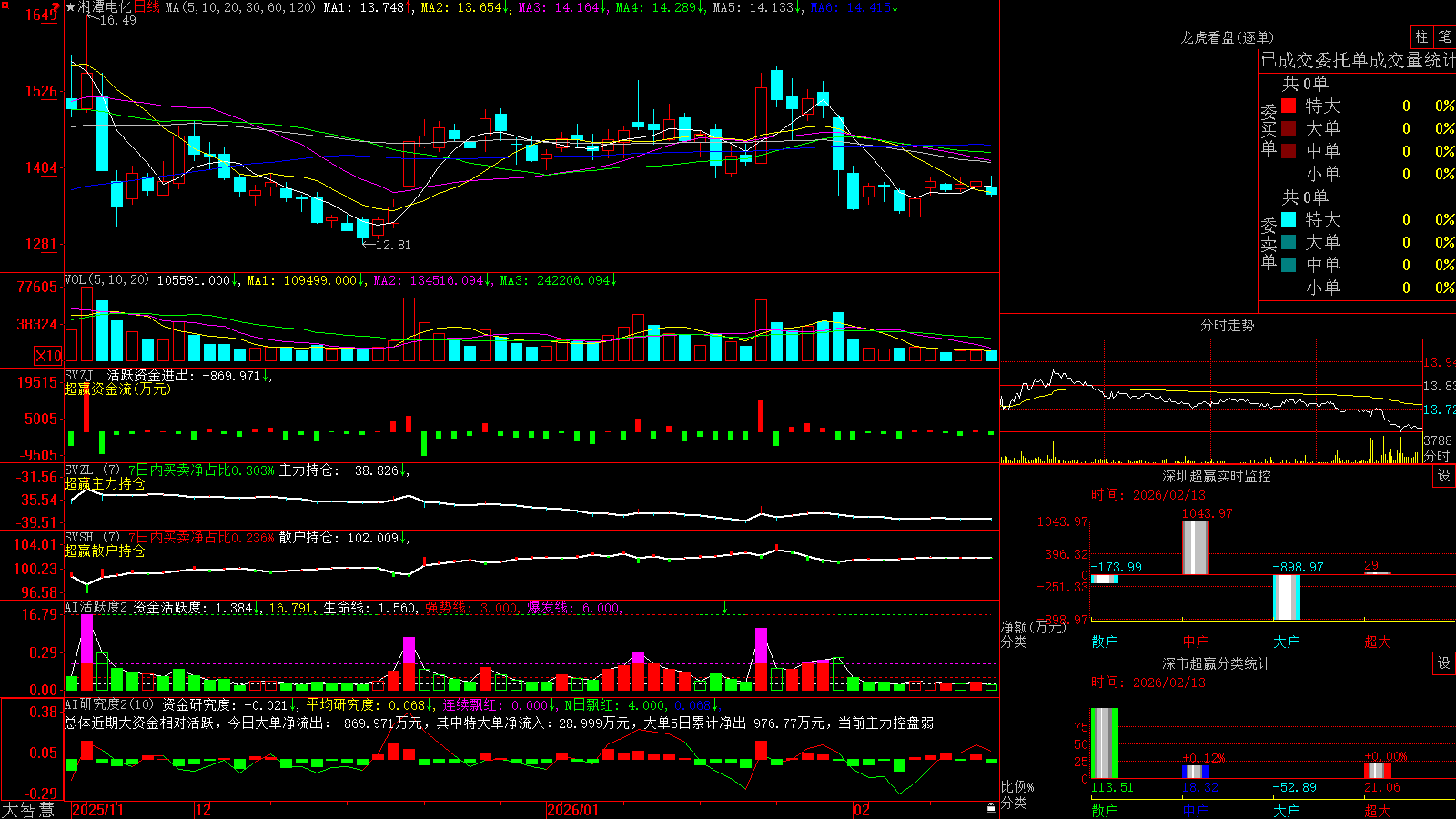This screenshot has width=1456, height=819.
Task: Click the 超赢资金流(万元) label
Action: [x=117, y=389]
